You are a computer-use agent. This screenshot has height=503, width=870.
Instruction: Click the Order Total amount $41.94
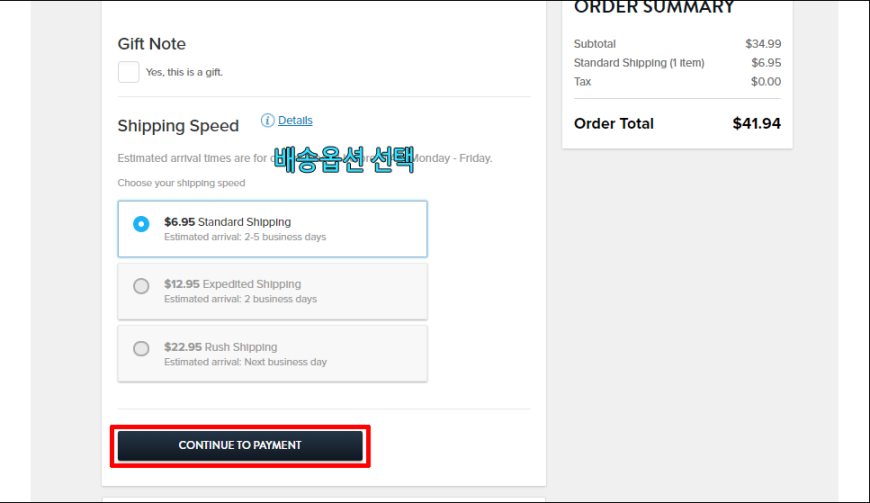pos(756,123)
